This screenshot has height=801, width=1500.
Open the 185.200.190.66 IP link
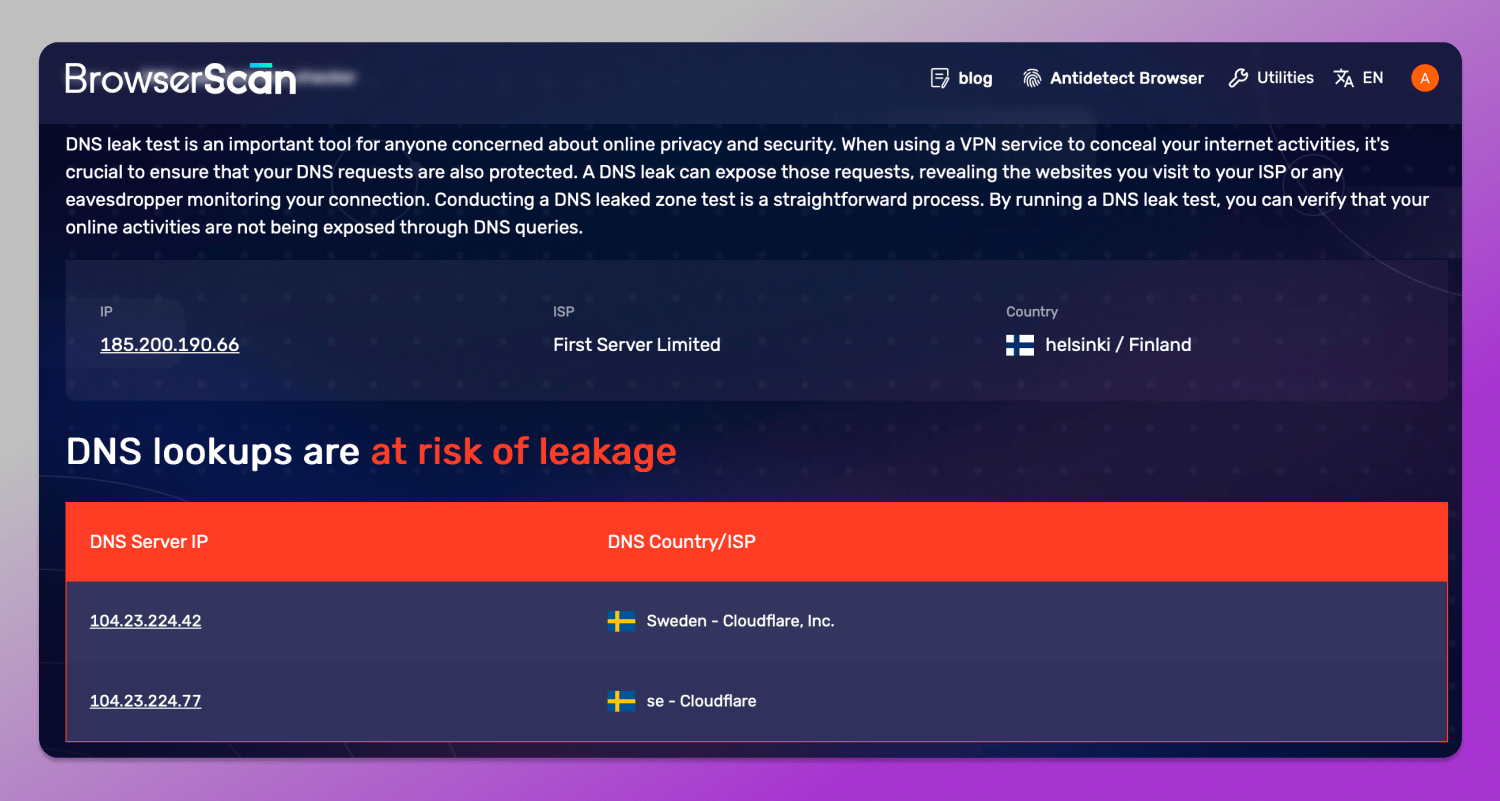pos(169,345)
